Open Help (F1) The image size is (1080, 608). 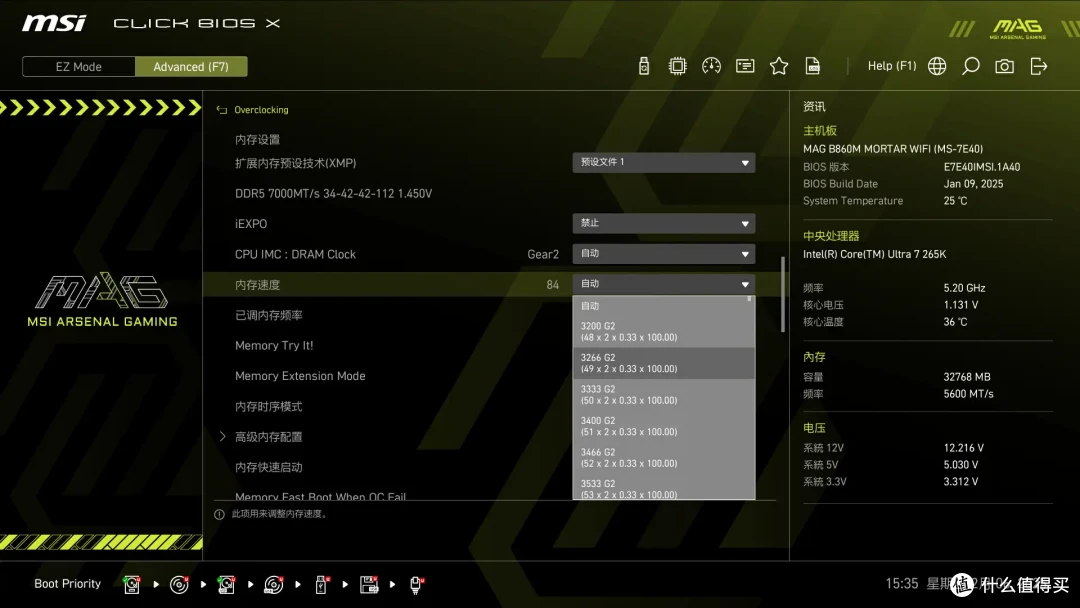tap(892, 66)
